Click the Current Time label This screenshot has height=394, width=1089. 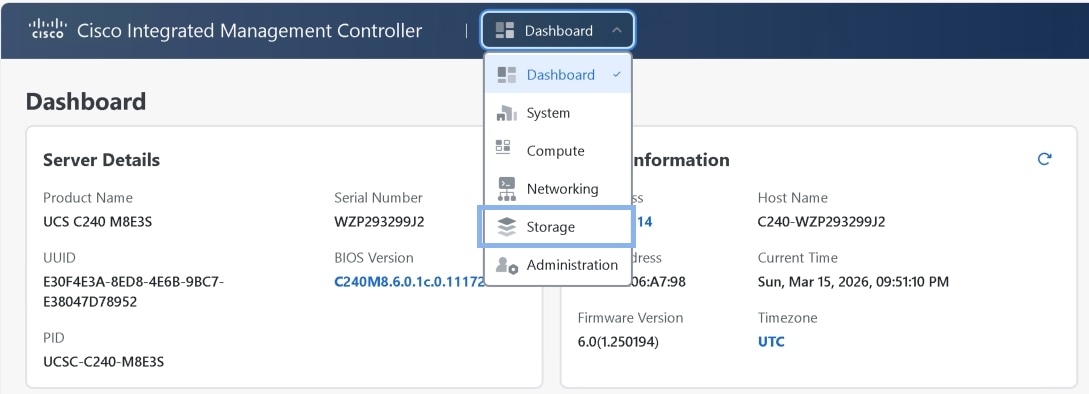(797, 258)
